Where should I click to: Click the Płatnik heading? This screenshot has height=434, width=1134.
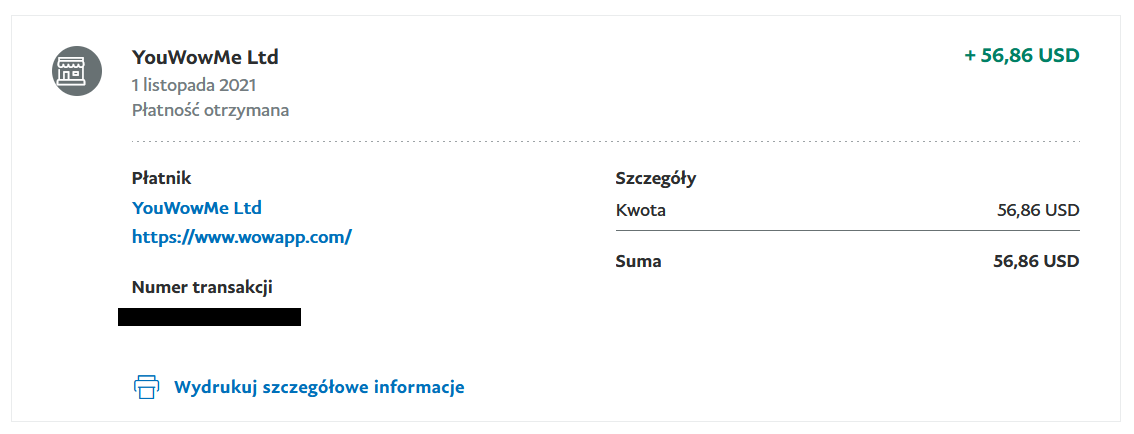(161, 178)
